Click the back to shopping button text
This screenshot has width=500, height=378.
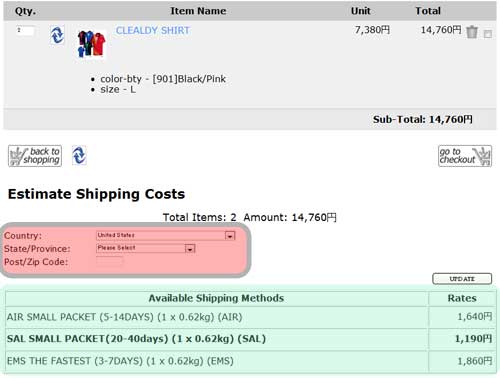(x=42, y=156)
